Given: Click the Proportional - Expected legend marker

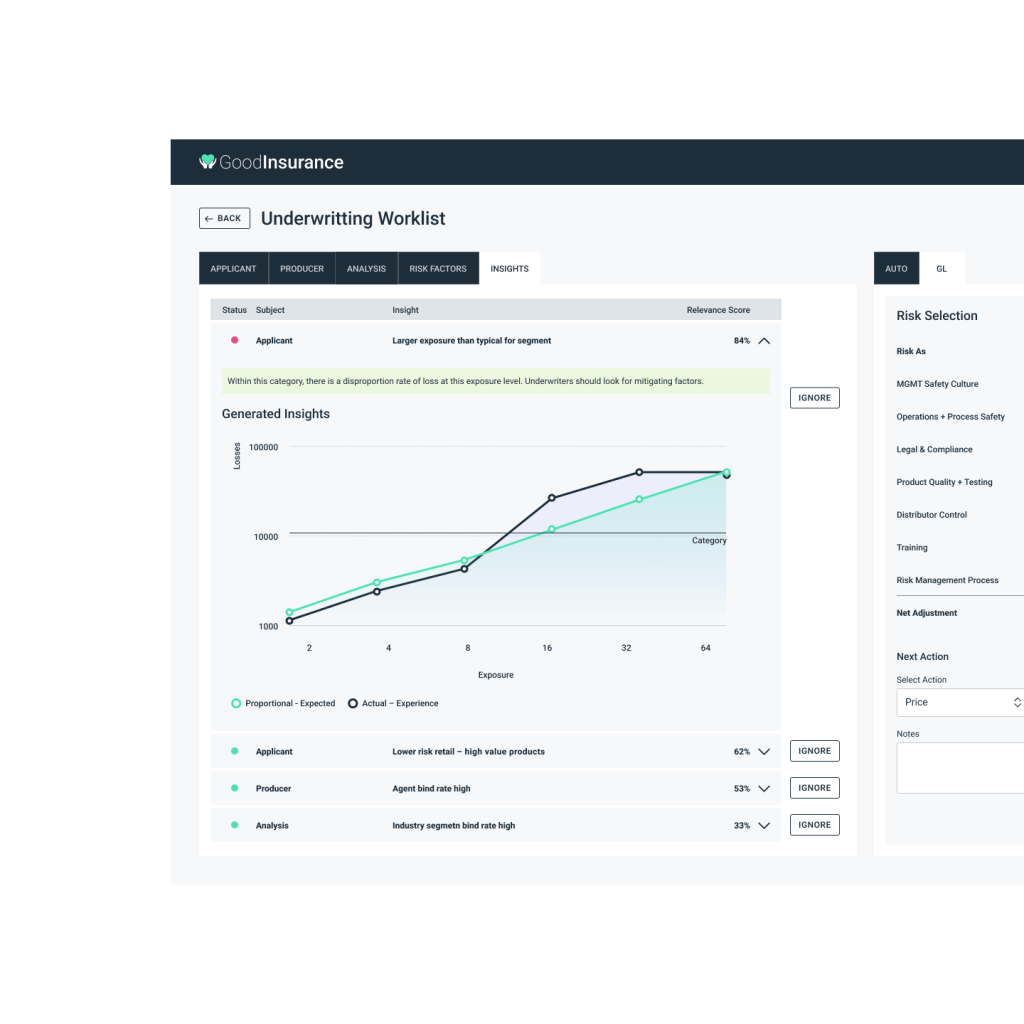Looking at the screenshot, I should click(x=236, y=703).
